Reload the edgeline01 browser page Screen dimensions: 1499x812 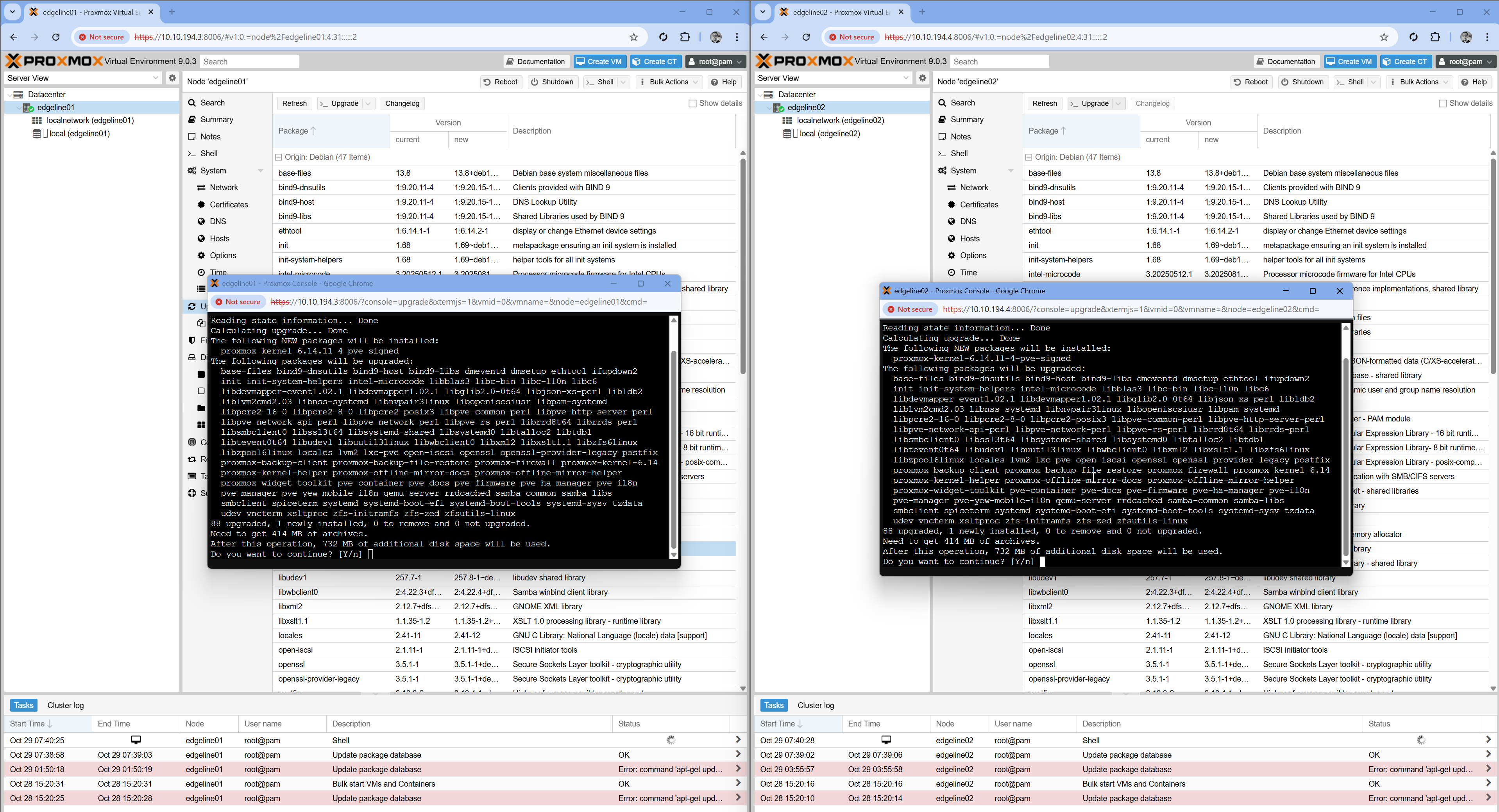point(56,37)
